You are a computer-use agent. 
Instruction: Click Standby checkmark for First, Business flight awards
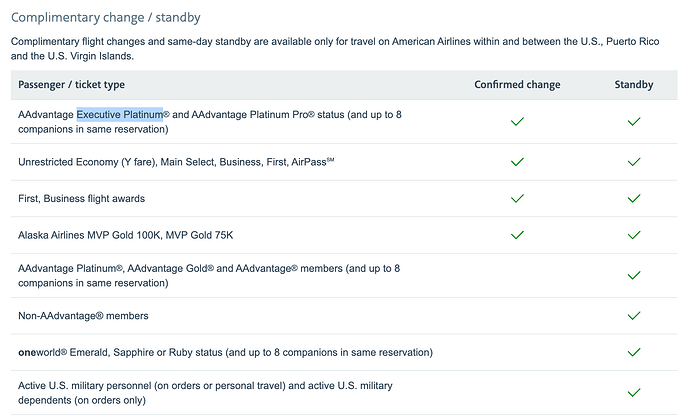point(633,198)
